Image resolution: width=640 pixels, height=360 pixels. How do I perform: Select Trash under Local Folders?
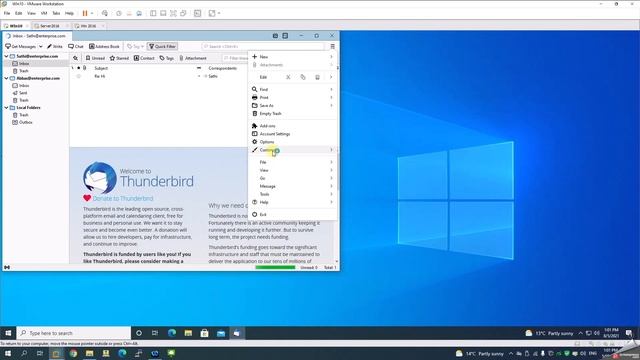(x=36, y=115)
